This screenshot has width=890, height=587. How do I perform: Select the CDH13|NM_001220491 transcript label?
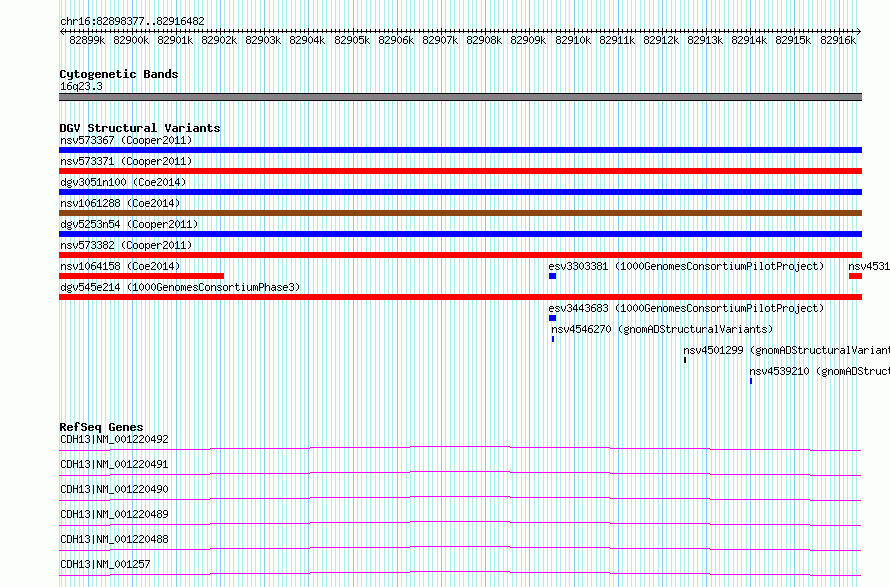click(x=114, y=464)
